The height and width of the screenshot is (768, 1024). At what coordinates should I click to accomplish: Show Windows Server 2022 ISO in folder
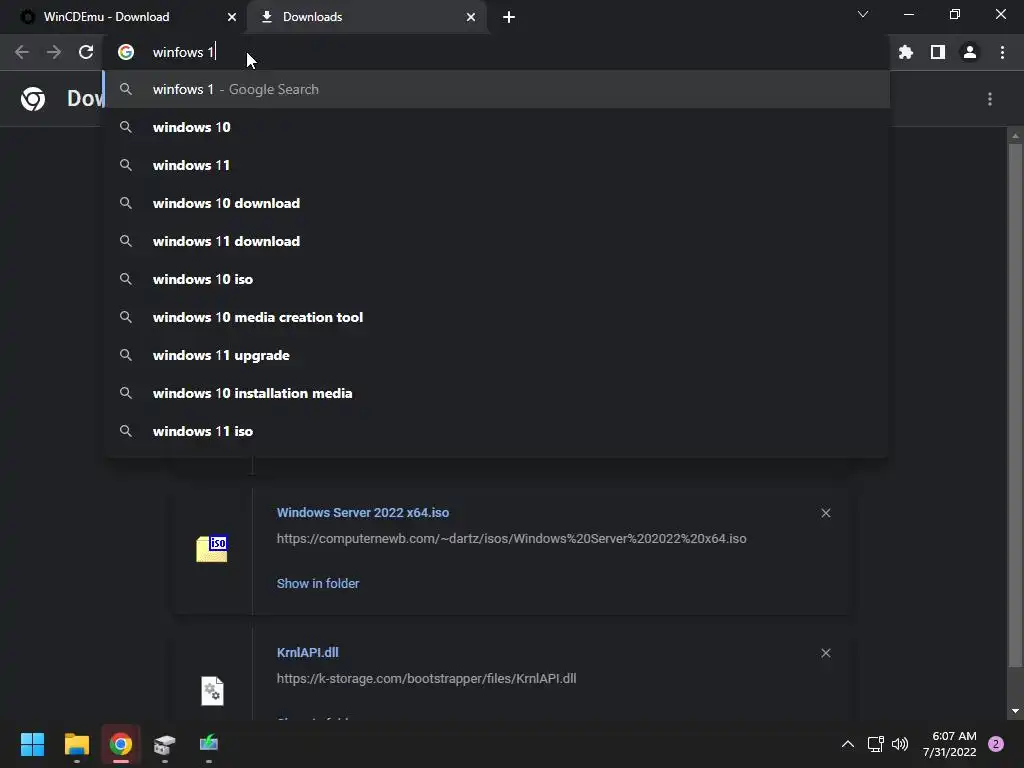pyautogui.click(x=317, y=583)
